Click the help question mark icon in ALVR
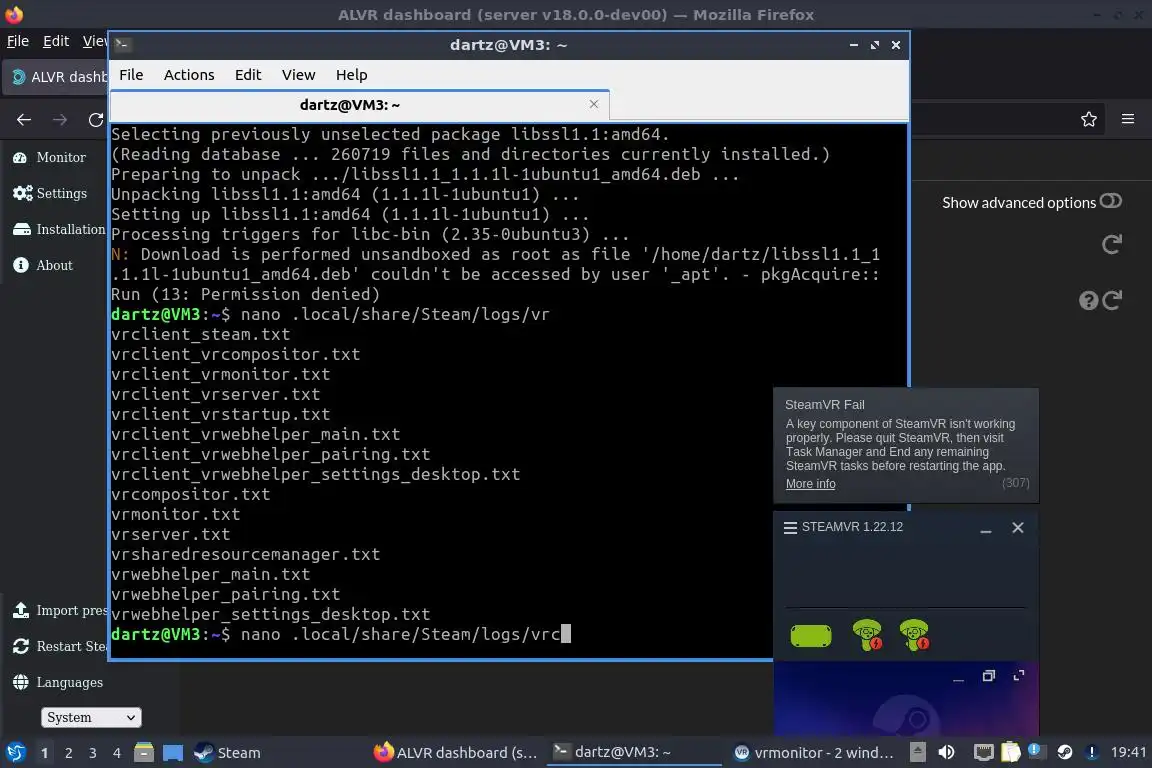The image size is (1152, 768). click(1088, 300)
